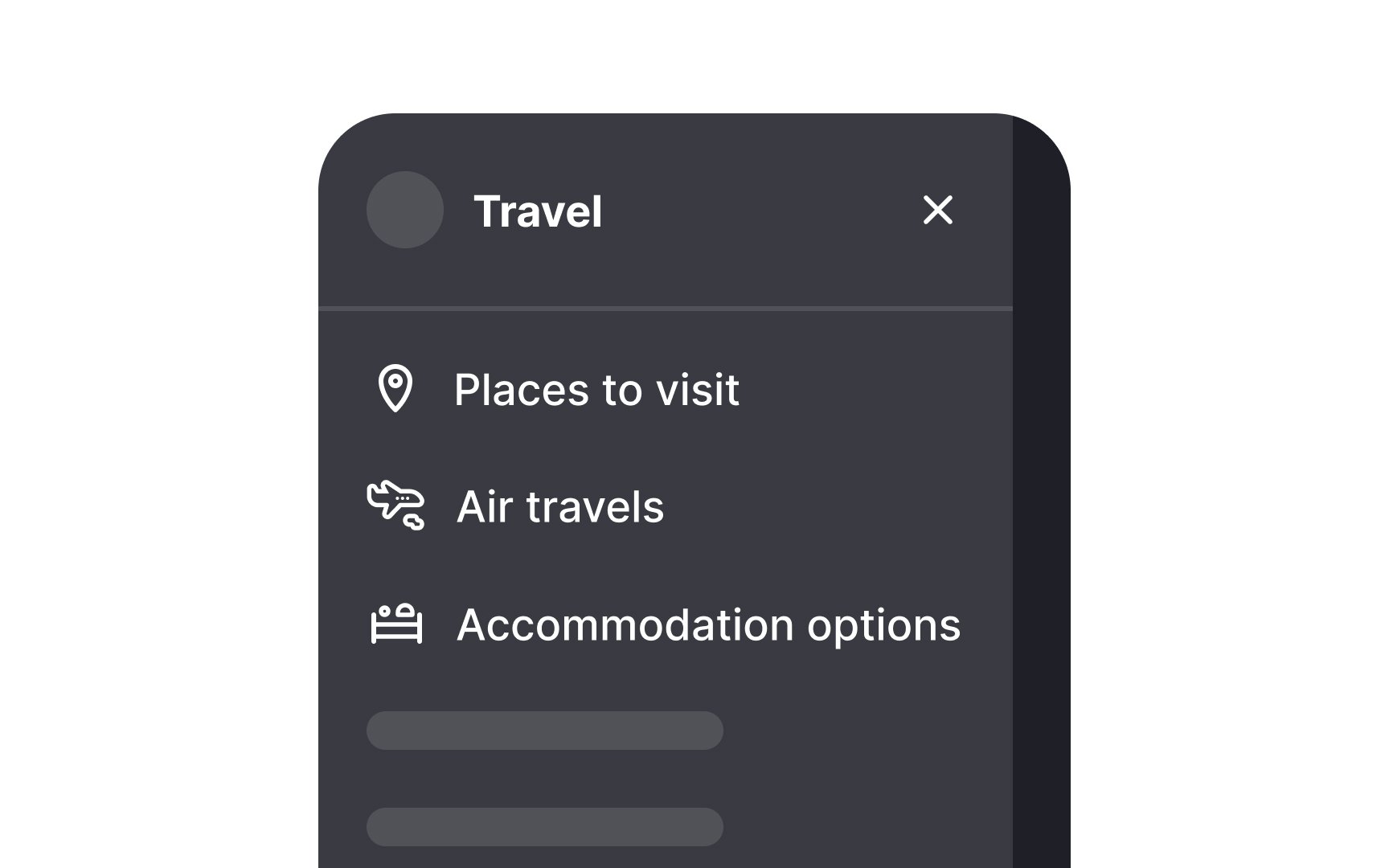Click the airplane icon
Screen dimensions: 1389x868
click(x=395, y=506)
